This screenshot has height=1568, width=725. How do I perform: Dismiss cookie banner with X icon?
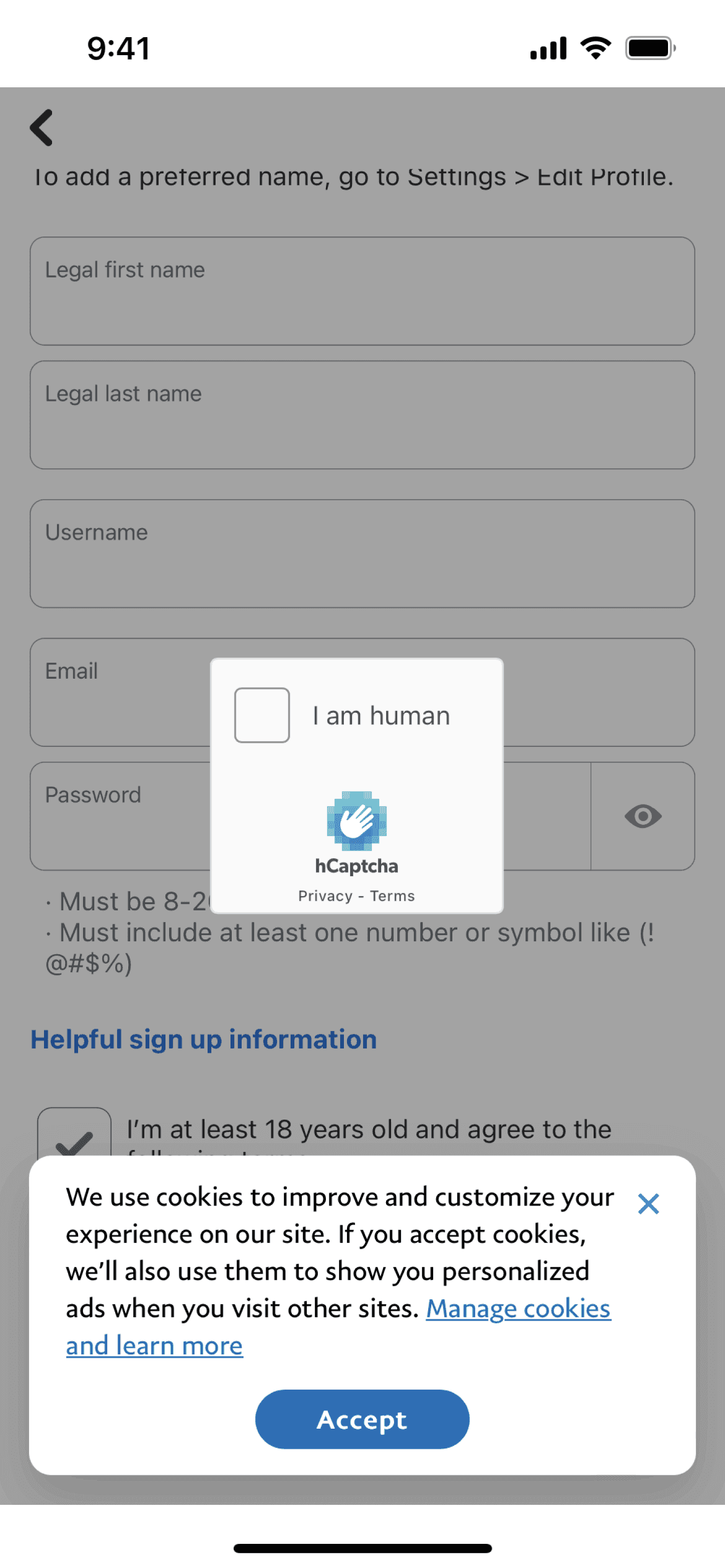(x=648, y=1204)
